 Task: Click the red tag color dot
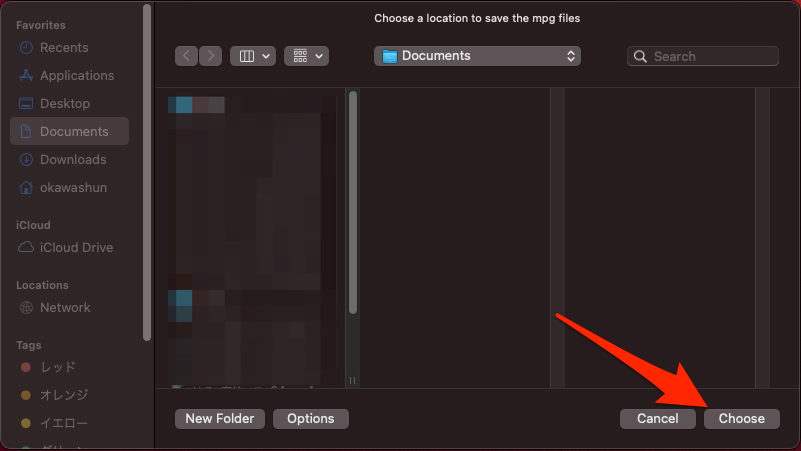[x=26, y=367]
